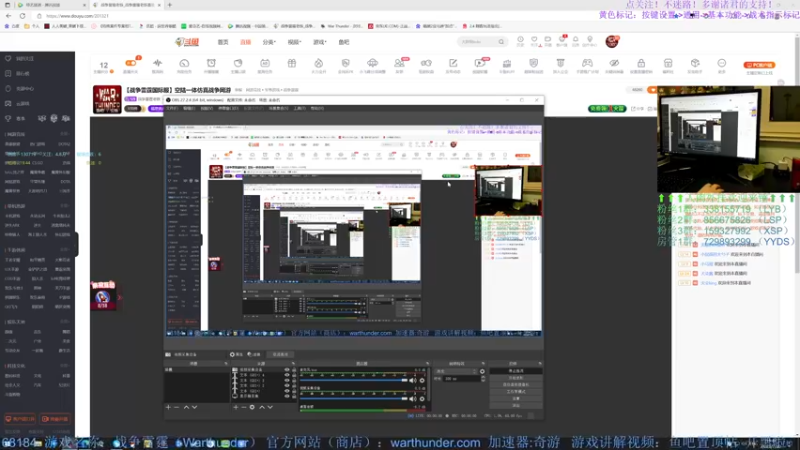Viewport: 800px width, 450px height.
Task: Toggle visibility of 视频采集设备 source
Action: 287,370
